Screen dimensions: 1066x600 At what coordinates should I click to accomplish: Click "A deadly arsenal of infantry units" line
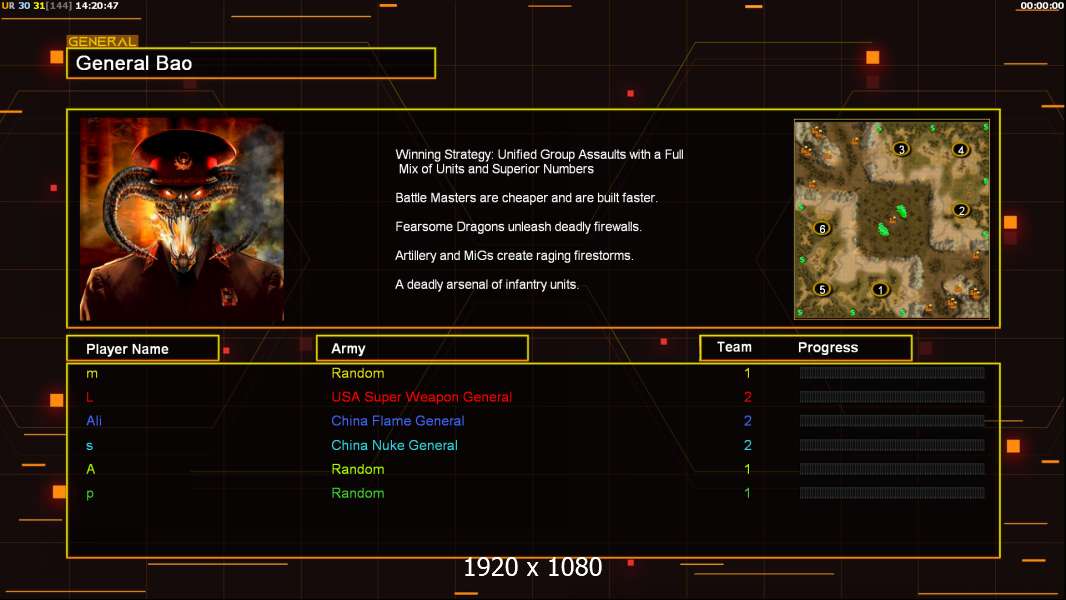[x=487, y=284]
